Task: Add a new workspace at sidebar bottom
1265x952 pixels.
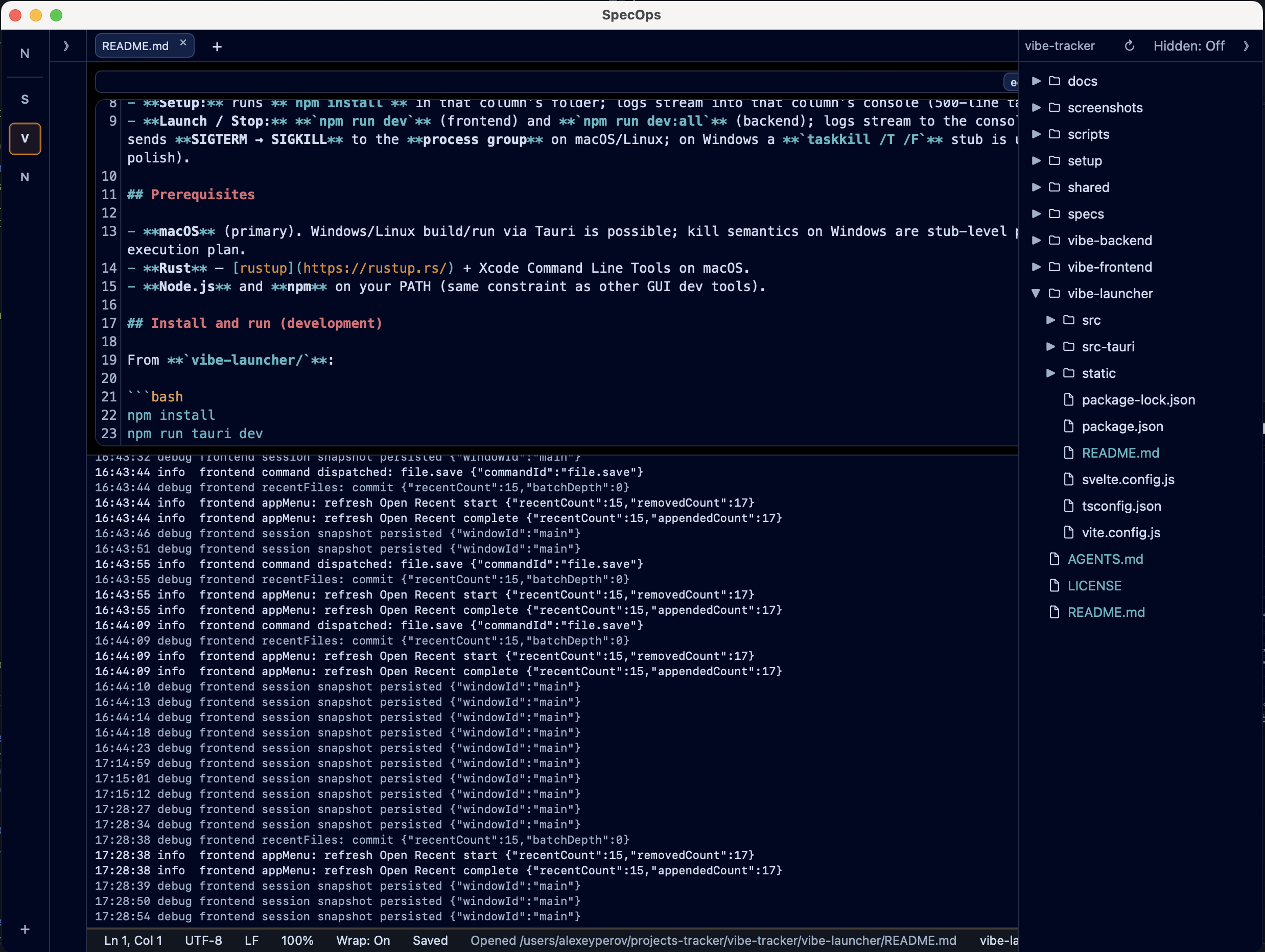Action: [x=25, y=929]
